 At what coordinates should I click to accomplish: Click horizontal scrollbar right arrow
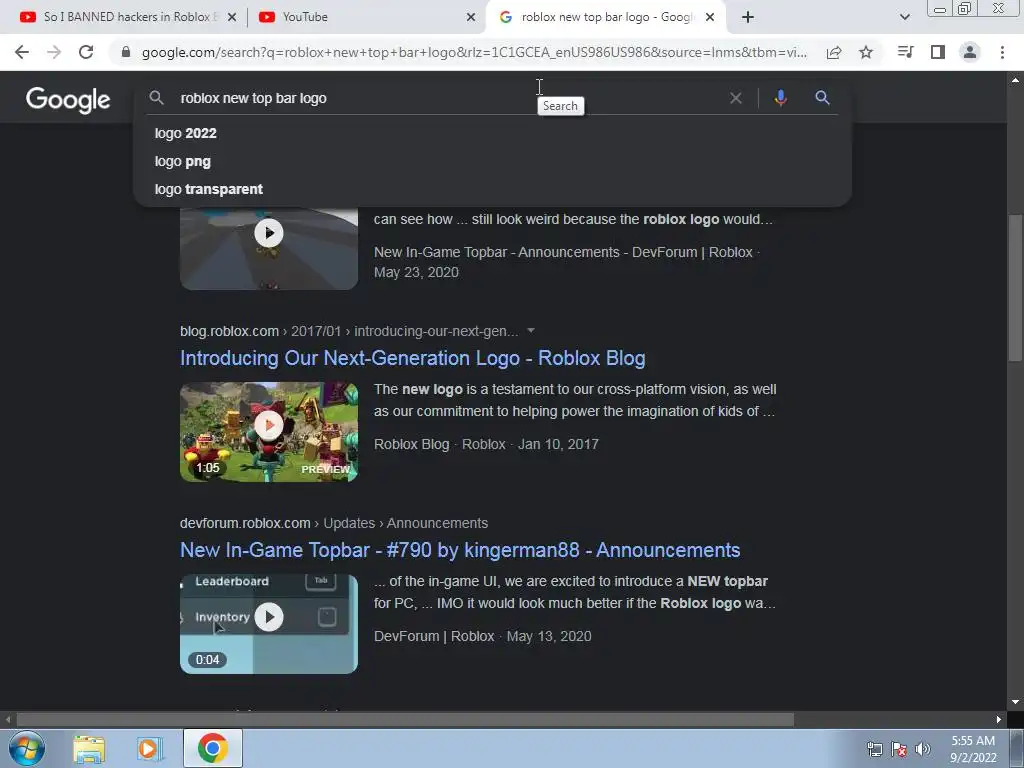click(x=999, y=720)
